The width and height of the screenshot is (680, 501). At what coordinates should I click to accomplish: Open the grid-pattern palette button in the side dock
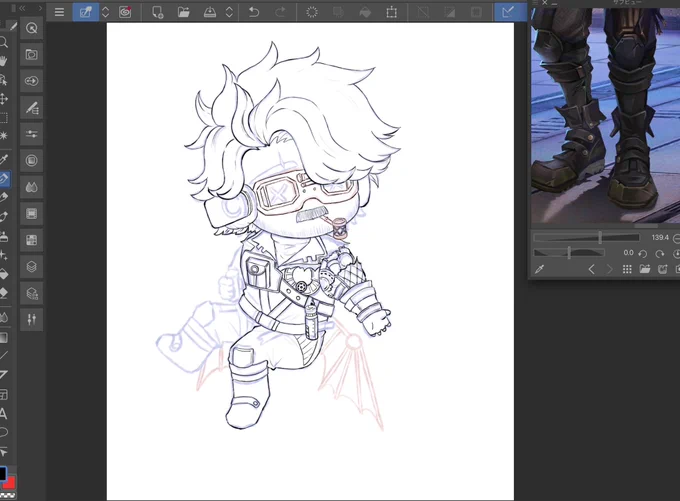31,240
